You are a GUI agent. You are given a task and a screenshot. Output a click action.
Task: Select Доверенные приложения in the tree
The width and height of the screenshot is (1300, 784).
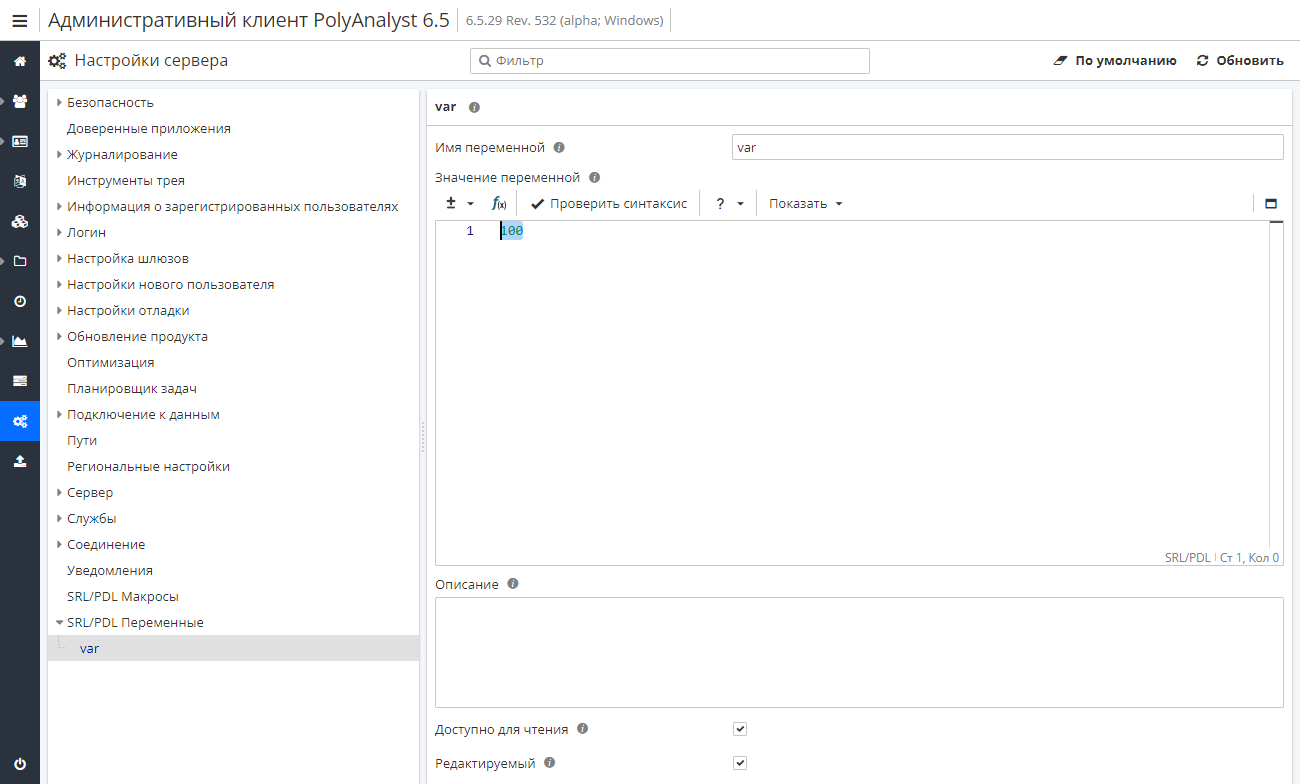coord(149,128)
